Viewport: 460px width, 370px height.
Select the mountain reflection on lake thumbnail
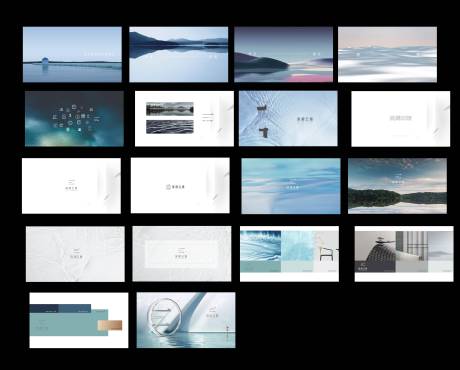(179, 54)
